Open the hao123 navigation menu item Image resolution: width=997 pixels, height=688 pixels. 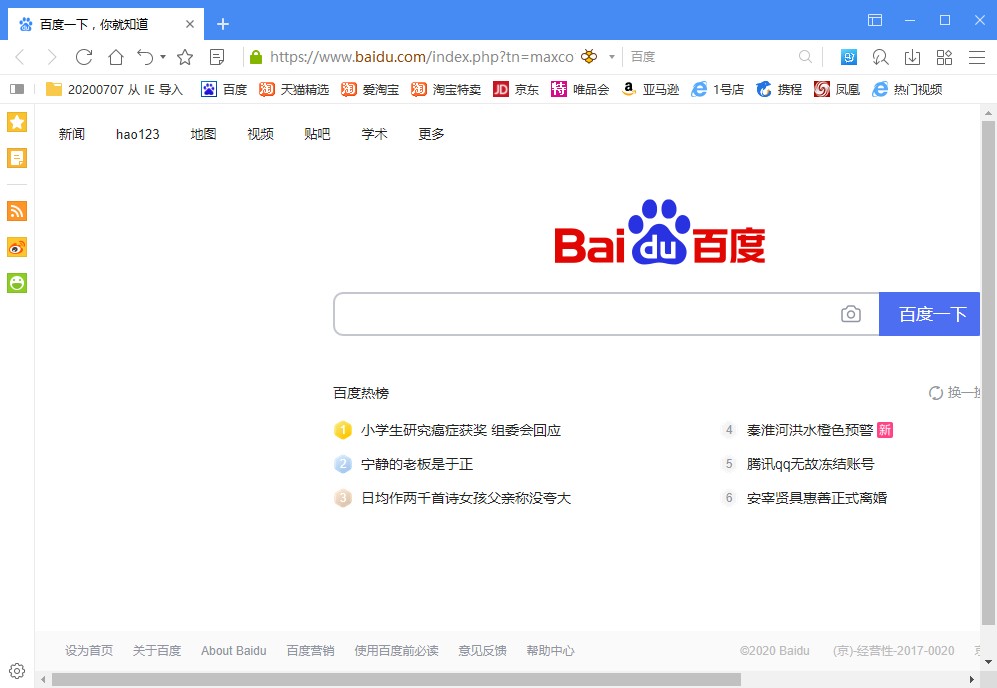(137, 134)
